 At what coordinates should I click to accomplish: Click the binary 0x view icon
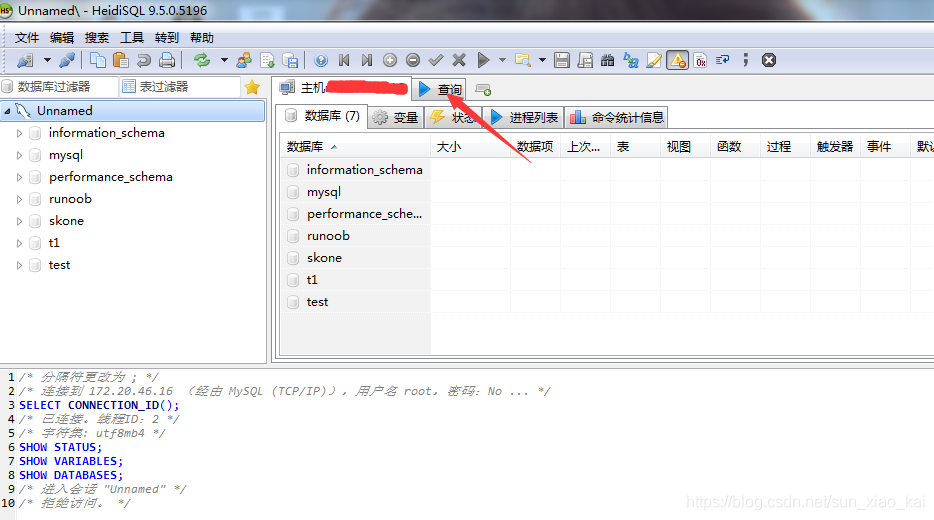click(700, 60)
